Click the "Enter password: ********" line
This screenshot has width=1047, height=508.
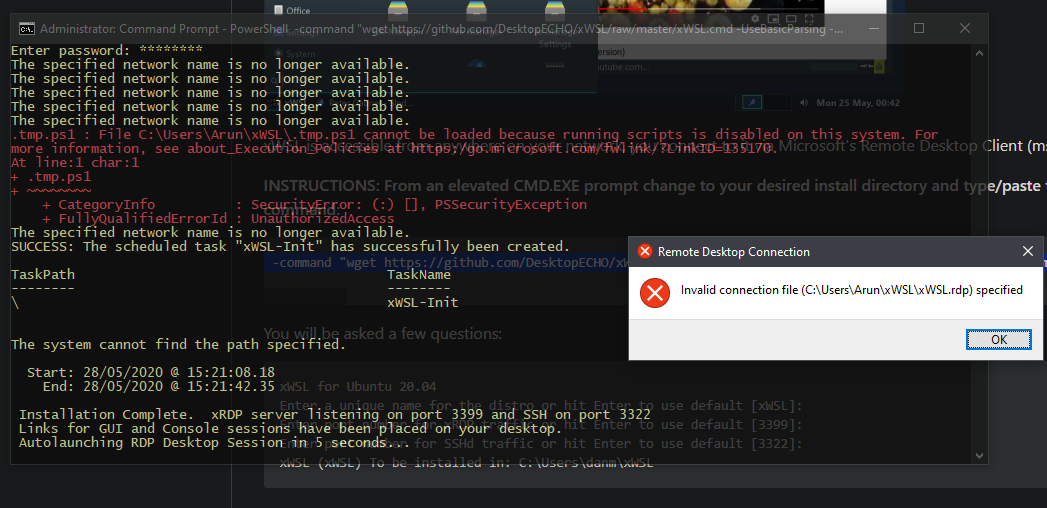(x=107, y=51)
